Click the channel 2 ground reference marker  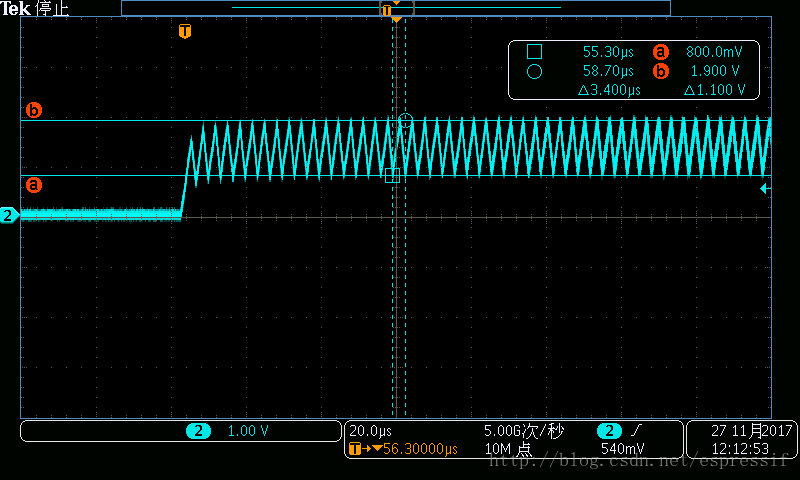click(9, 215)
